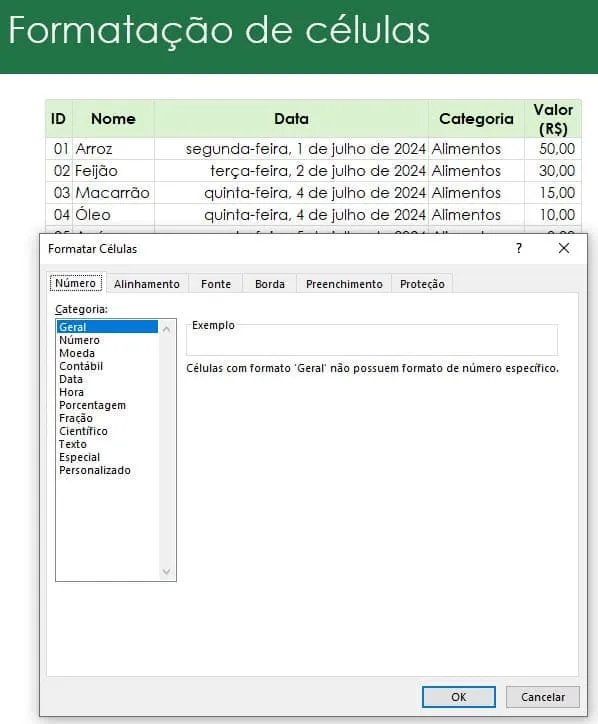The width and height of the screenshot is (598, 724).
Task: Click Alimentos in the Macarrão row
Action: click(x=476, y=193)
